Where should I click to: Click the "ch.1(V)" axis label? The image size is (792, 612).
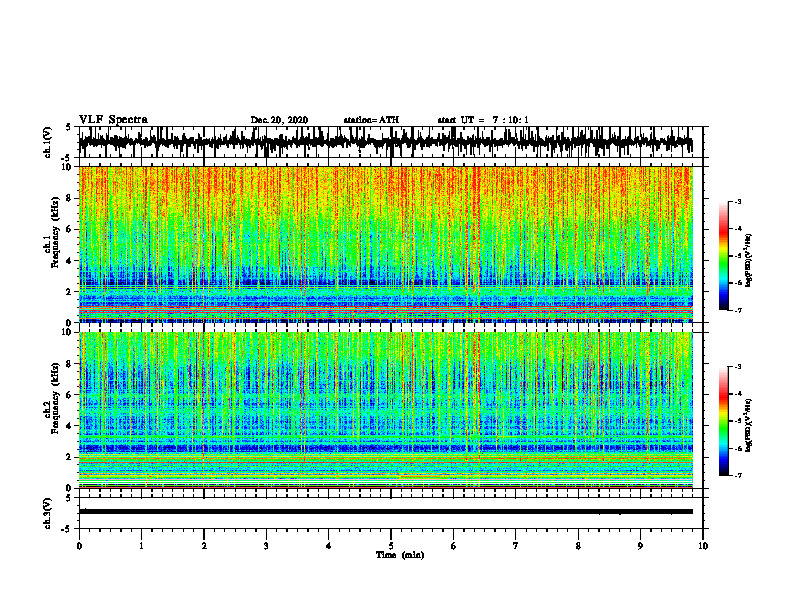coord(48,142)
